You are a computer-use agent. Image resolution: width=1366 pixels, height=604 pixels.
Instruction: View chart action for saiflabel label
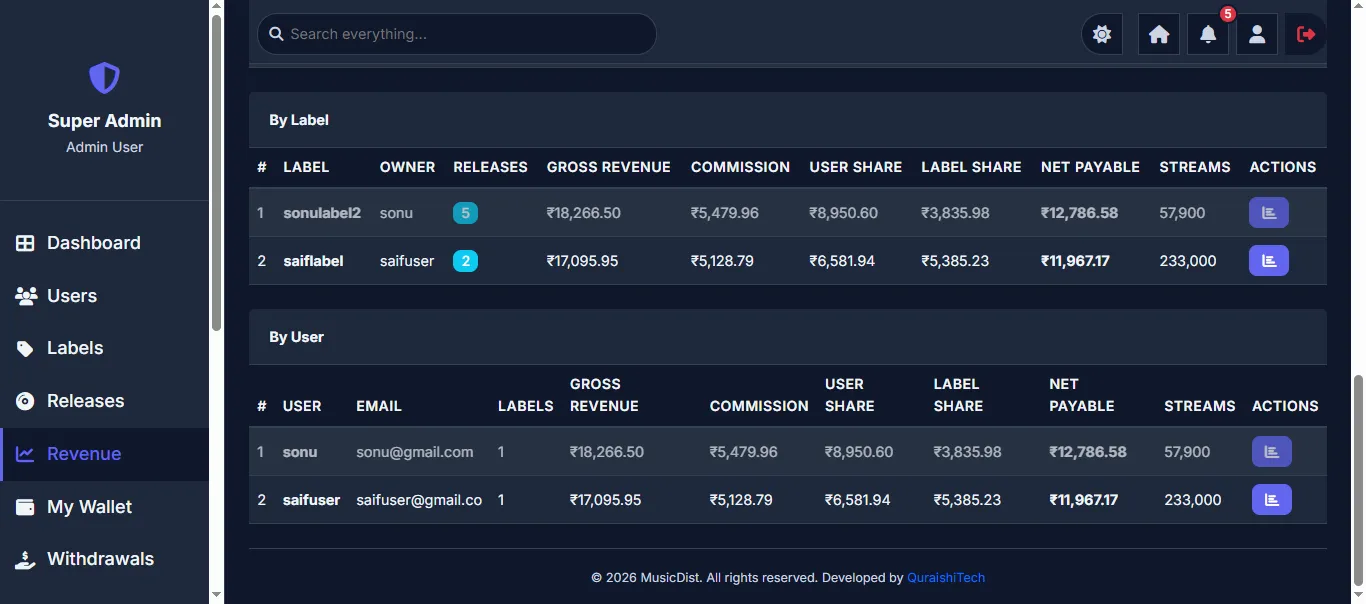coord(1269,261)
